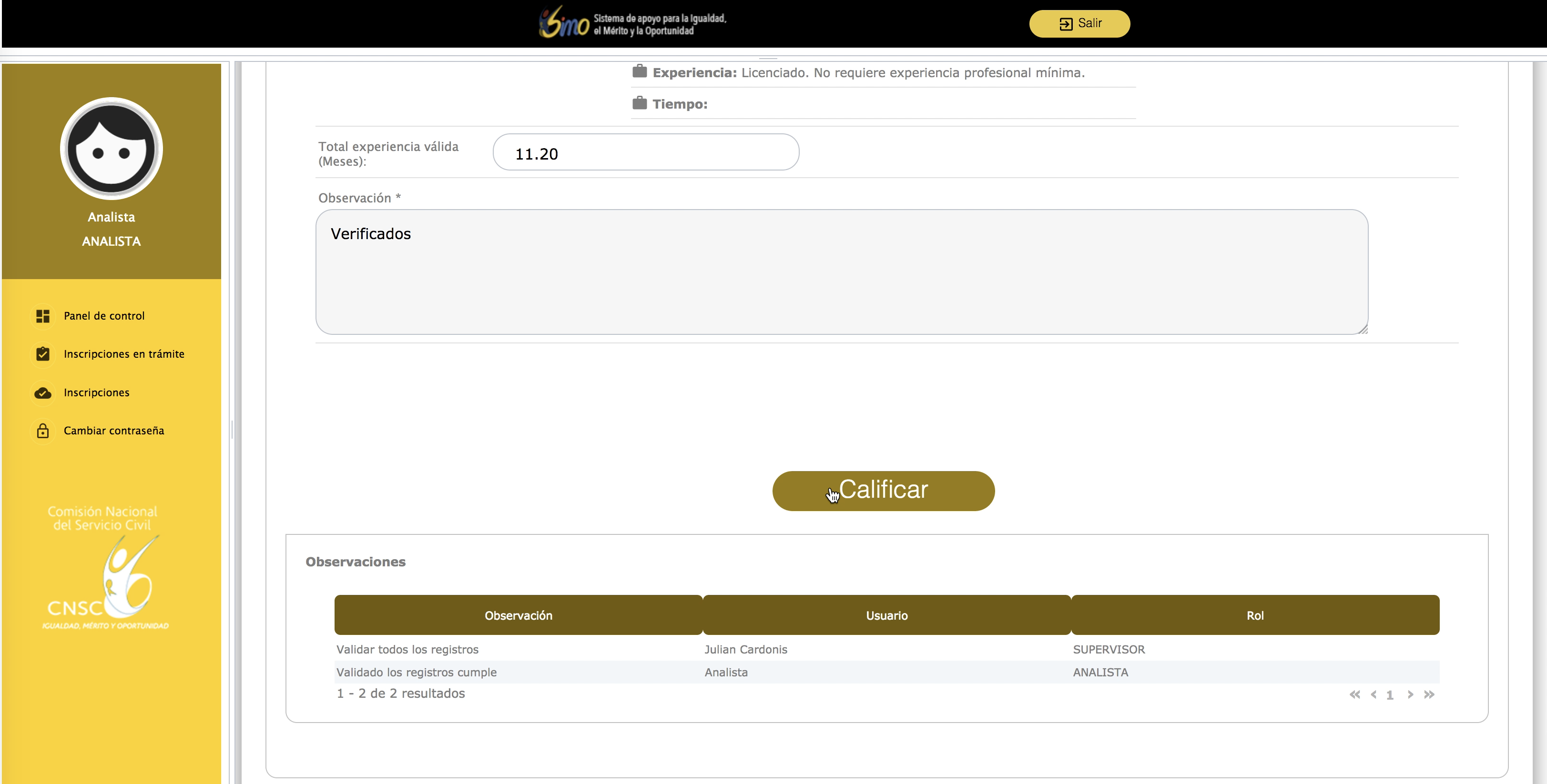The image size is (1547, 784).
Task: Go to first page of observations
Action: click(x=1354, y=694)
